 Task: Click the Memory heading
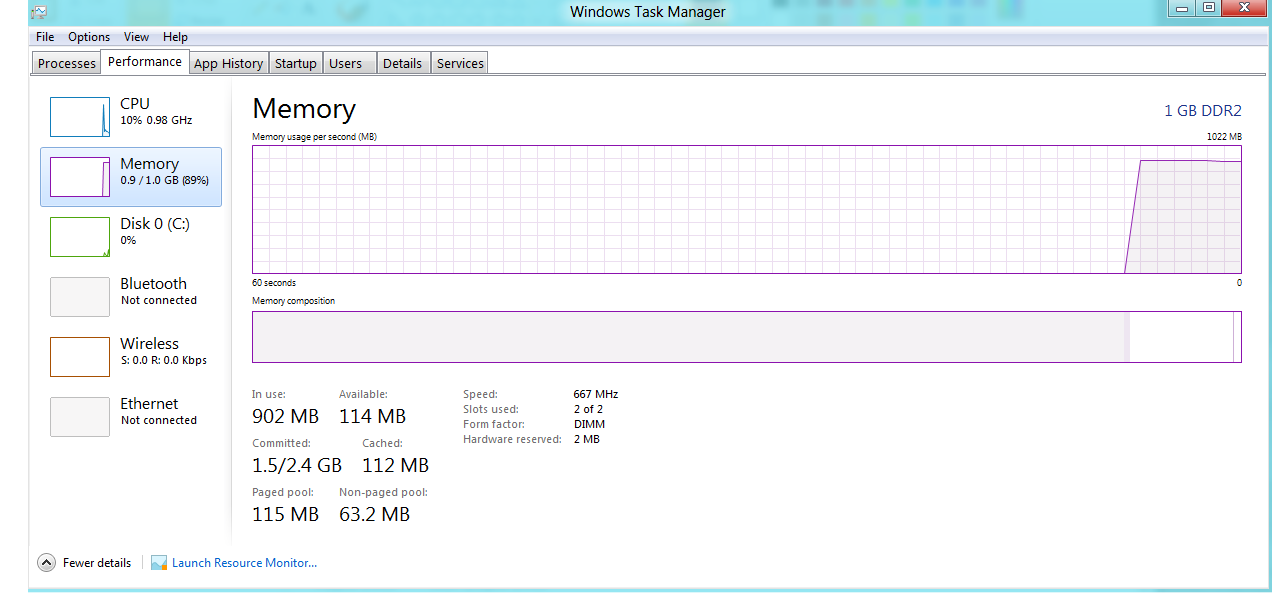tap(304, 109)
